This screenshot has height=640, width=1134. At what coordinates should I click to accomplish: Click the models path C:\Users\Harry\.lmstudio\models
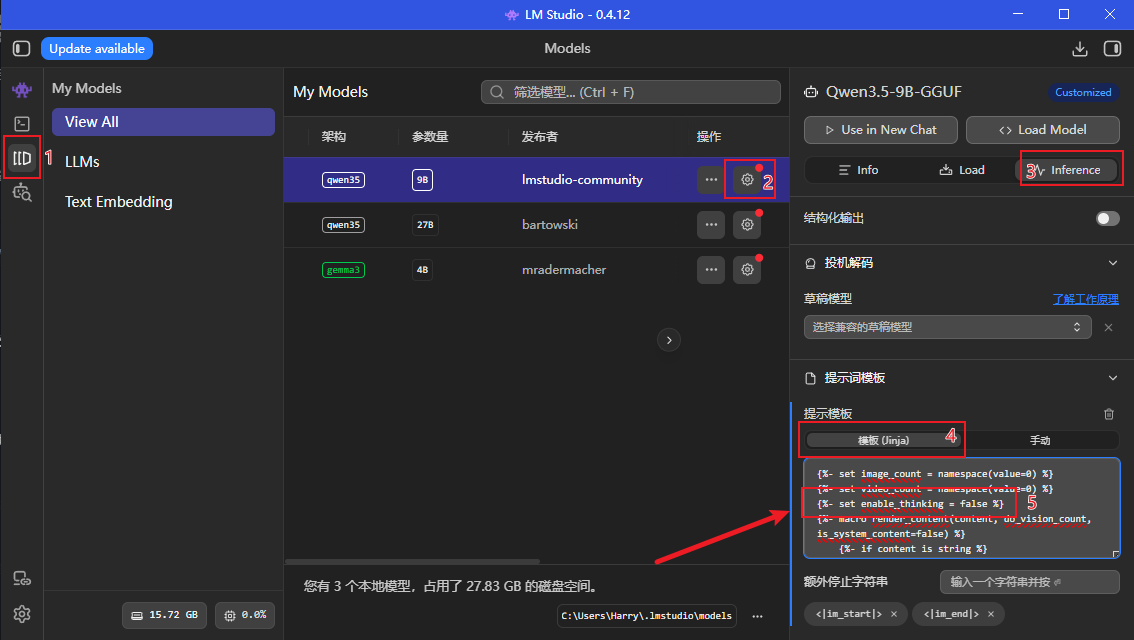pyautogui.click(x=647, y=616)
